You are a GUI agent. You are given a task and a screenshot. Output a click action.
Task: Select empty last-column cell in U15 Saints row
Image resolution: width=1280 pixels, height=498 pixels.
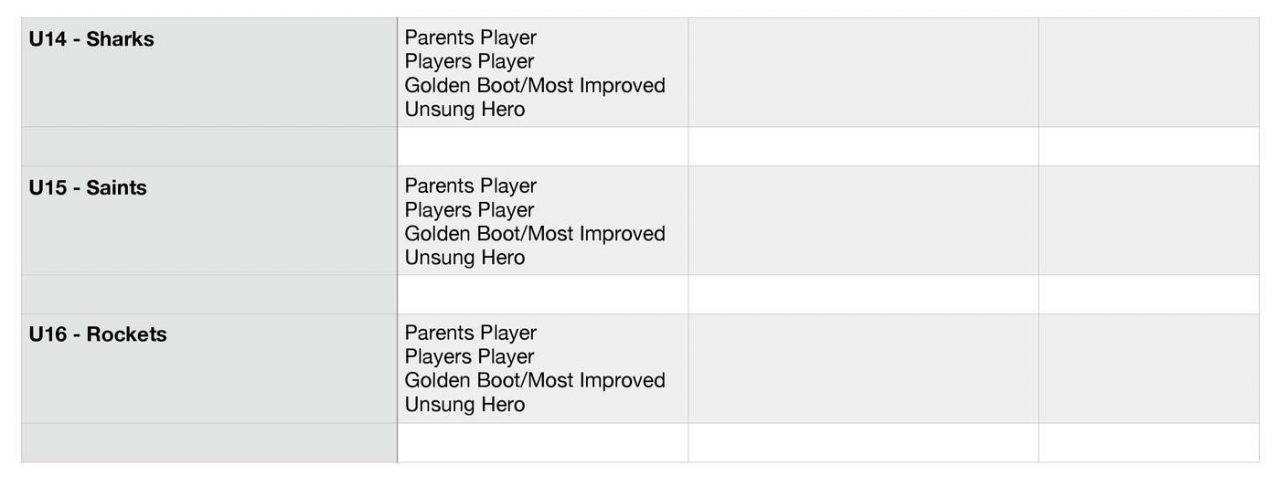point(1148,221)
